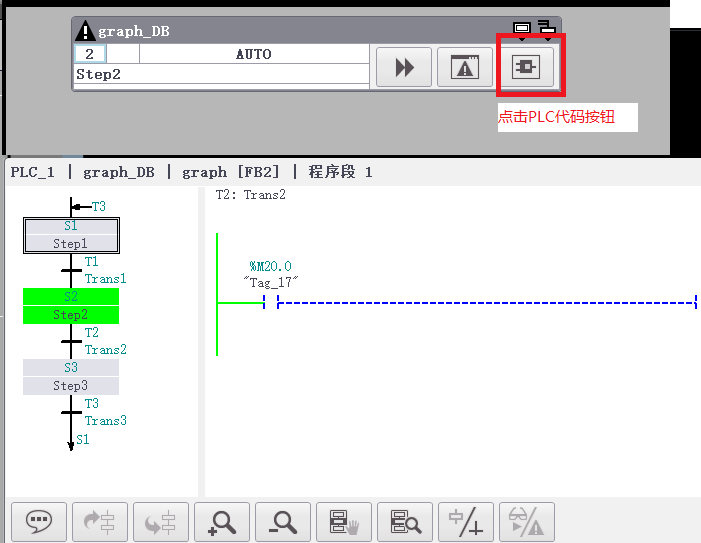This screenshot has width=701, height=543.
Task: Click the network search magnifier button
Action: pos(405,522)
